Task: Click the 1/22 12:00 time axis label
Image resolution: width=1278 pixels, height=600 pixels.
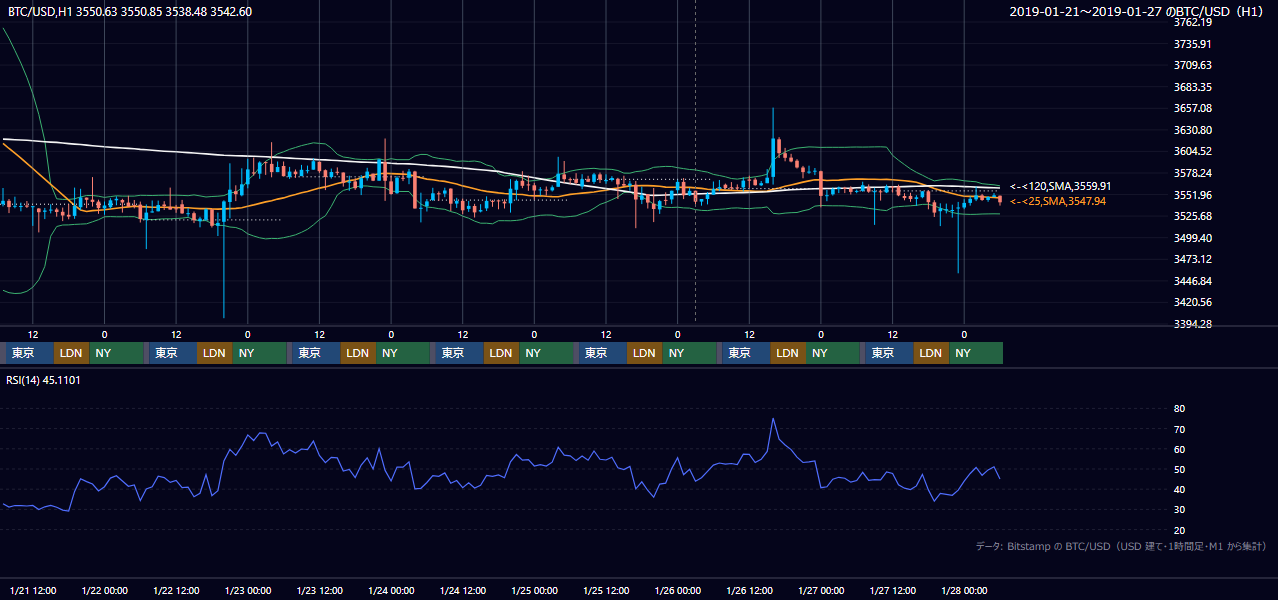Action: [x=177, y=590]
